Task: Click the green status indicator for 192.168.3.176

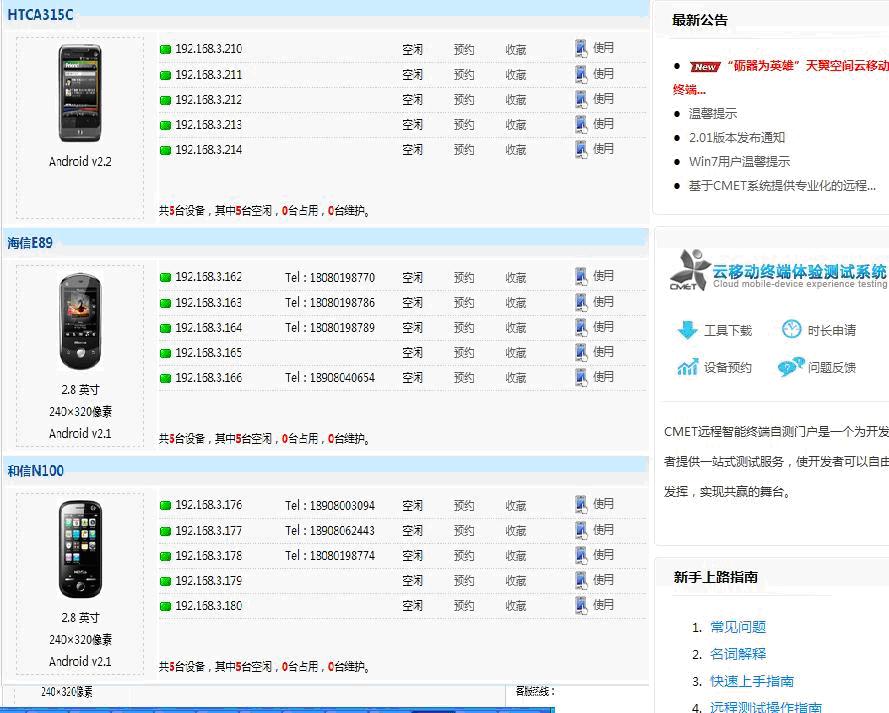Action: pyautogui.click(x=166, y=505)
